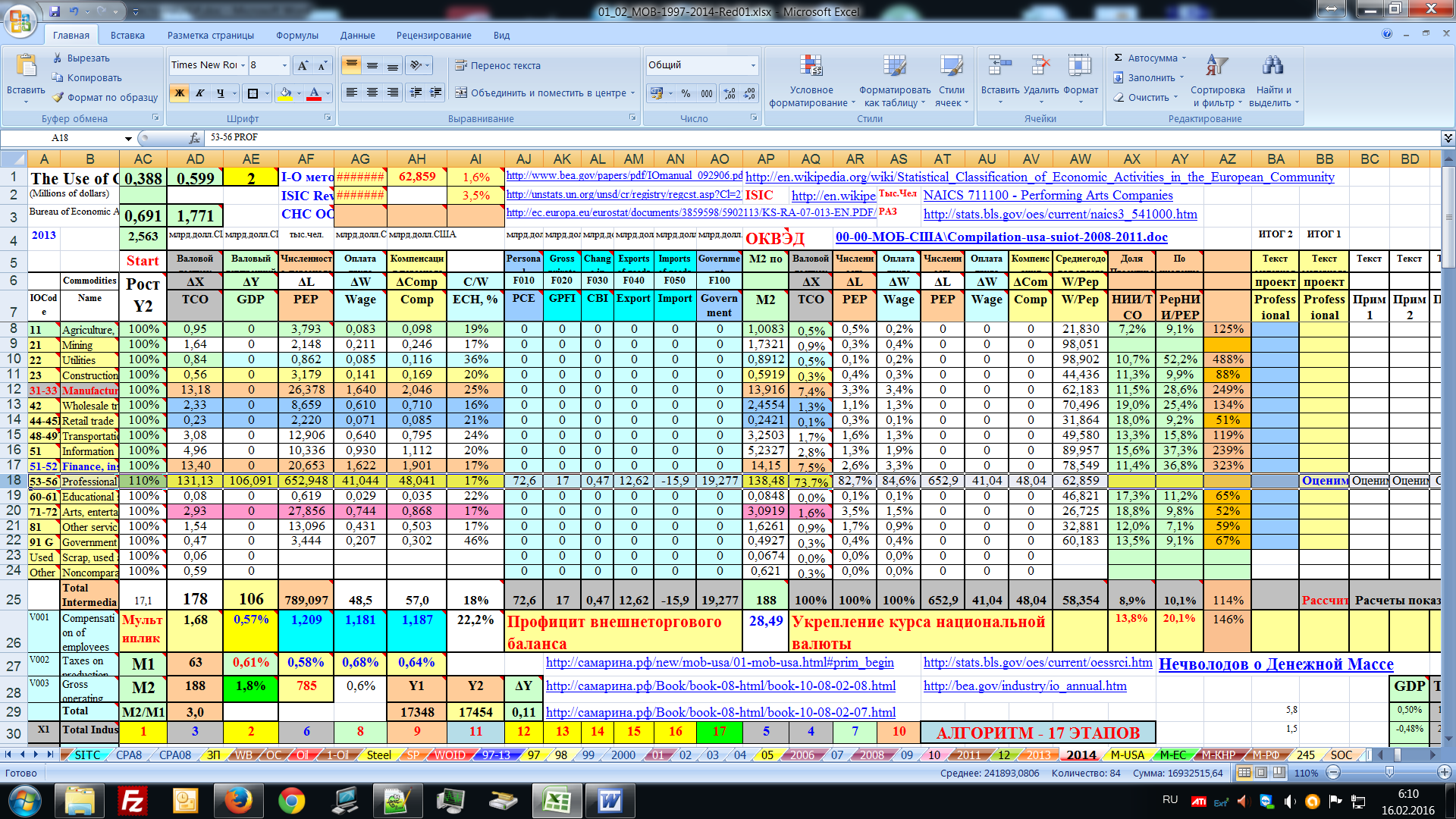Viewport: 1456px width, 819px height.
Task: Open the Times New Roman font dropdown
Action: [243, 66]
